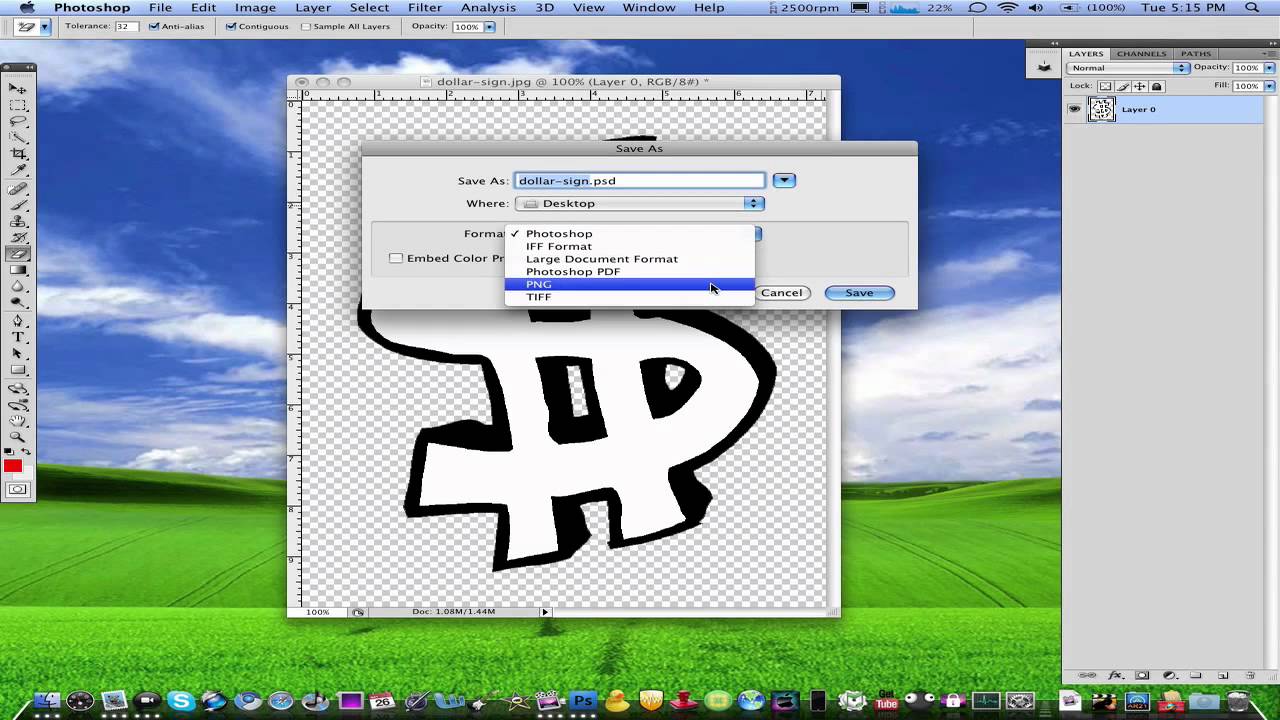
Task: Reset default foreground and background colors
Action: [x=9, y=452]
